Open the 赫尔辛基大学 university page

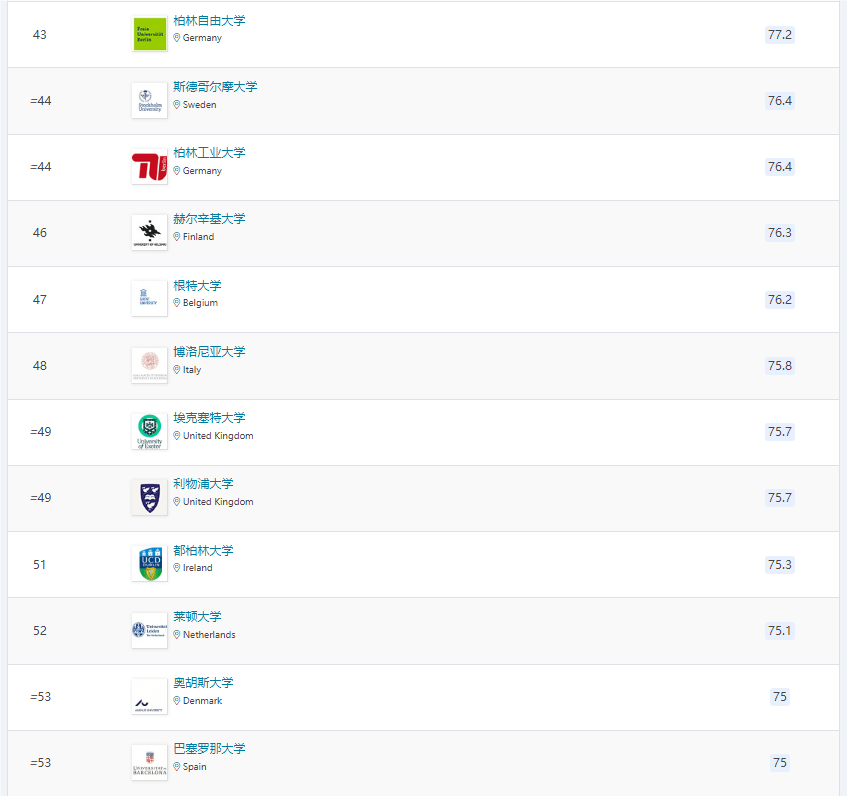(x=209, y=219)
